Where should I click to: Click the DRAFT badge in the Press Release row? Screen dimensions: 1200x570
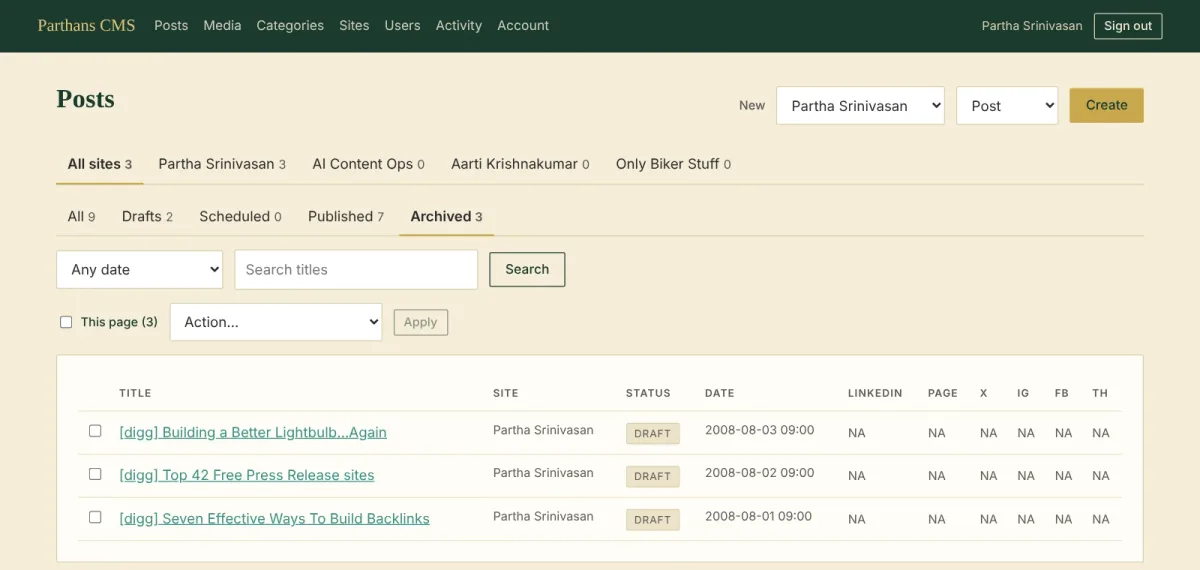point(653,476)
